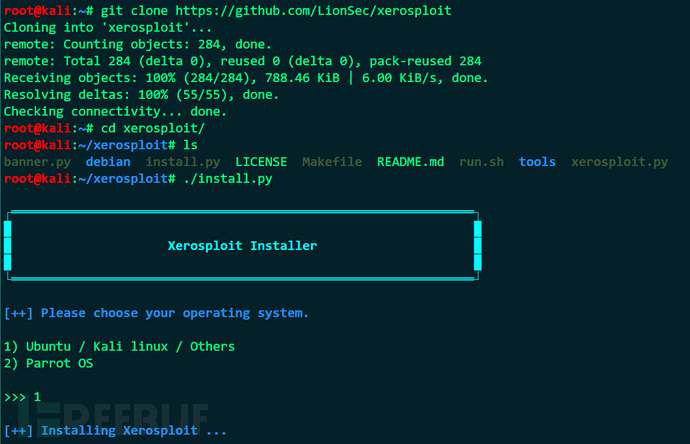Click the "./install.py" command

tap(228, 179)
